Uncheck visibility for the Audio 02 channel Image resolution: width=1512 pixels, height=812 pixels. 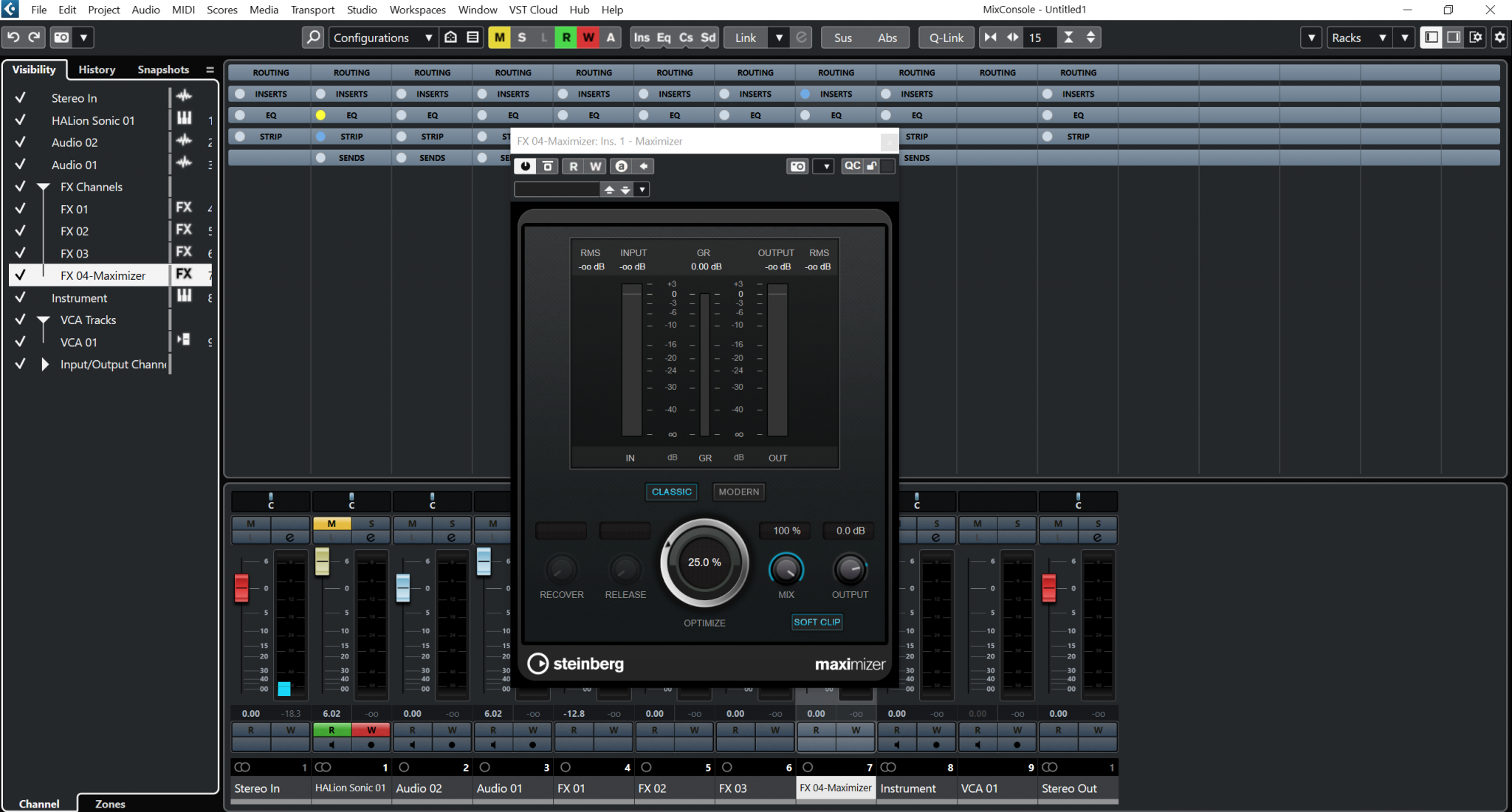20,142
